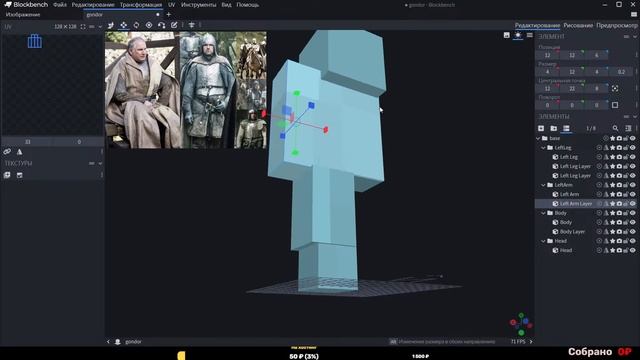The image size is (640, 360).
Task: Collapse the UV panel chevron
Action: tap(100, 27)
